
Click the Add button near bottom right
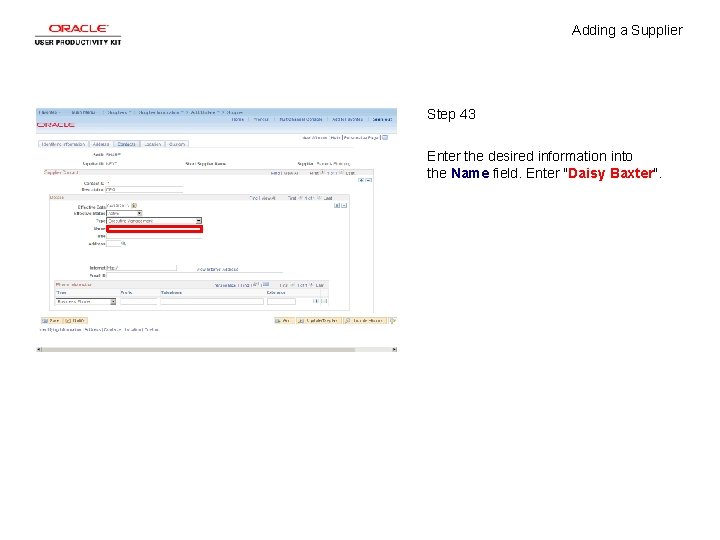283,321
